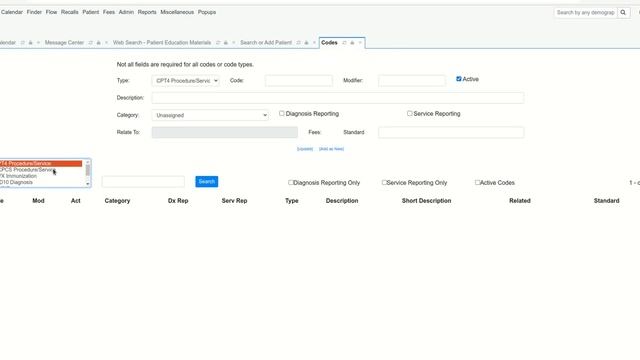Close the Search or Add Patient tab
Image resolution: width=640 pixels, height=360 pixels.
[x=314, y=43]
